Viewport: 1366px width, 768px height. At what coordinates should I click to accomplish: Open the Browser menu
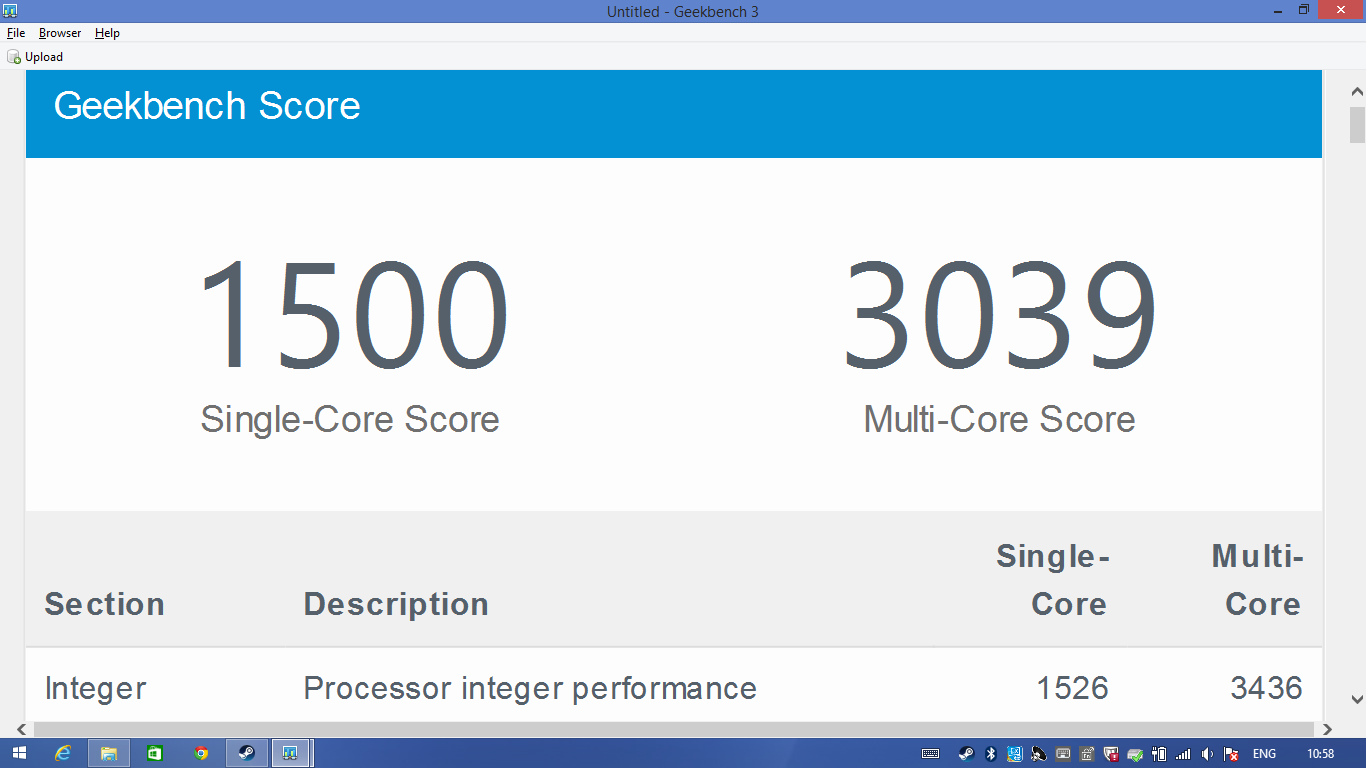click(60, 33)
